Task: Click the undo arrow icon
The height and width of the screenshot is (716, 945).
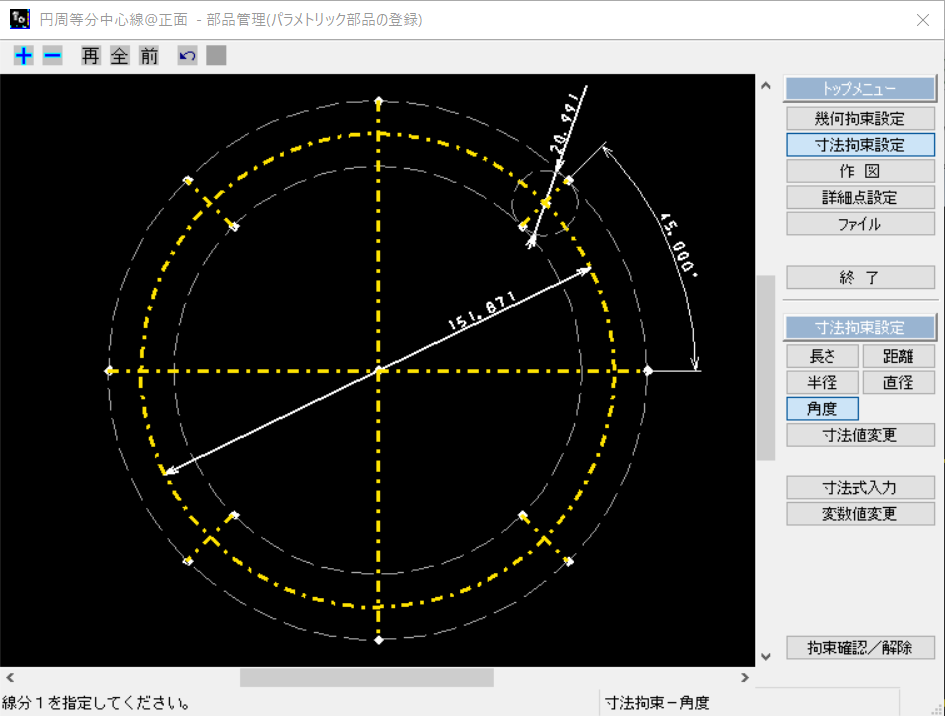Action: 187,56
